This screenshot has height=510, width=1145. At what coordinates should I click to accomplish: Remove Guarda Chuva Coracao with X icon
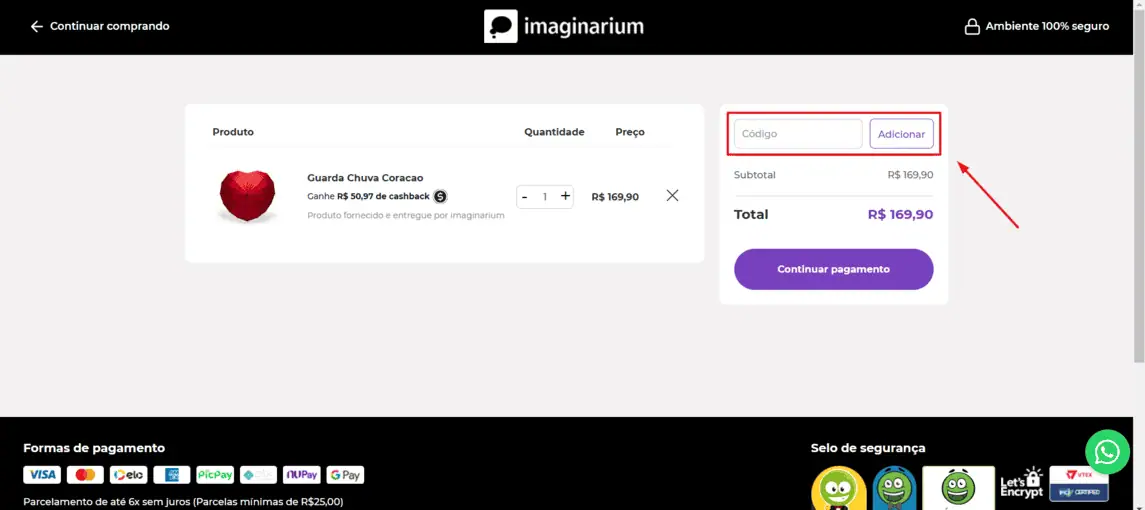[672, 196]
